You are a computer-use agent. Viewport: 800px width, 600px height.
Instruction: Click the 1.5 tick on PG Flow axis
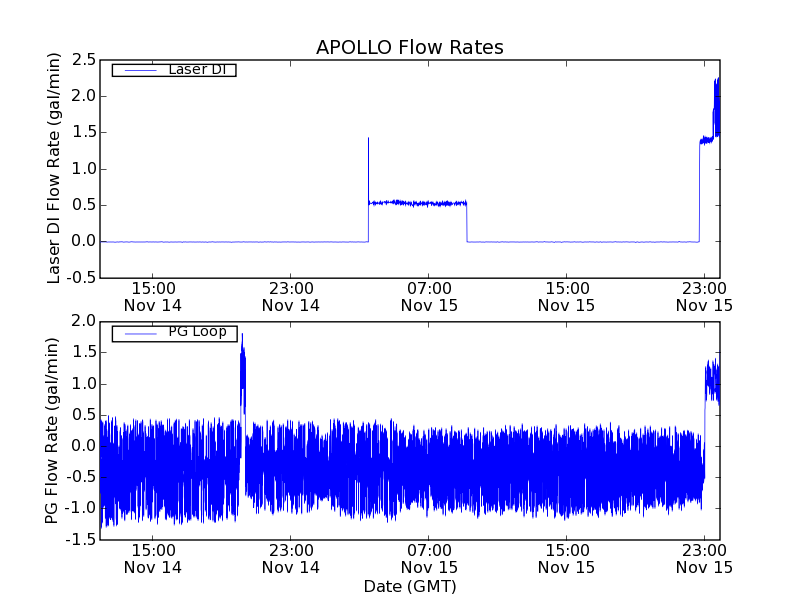pyautogui.click(x=84, y=352)
